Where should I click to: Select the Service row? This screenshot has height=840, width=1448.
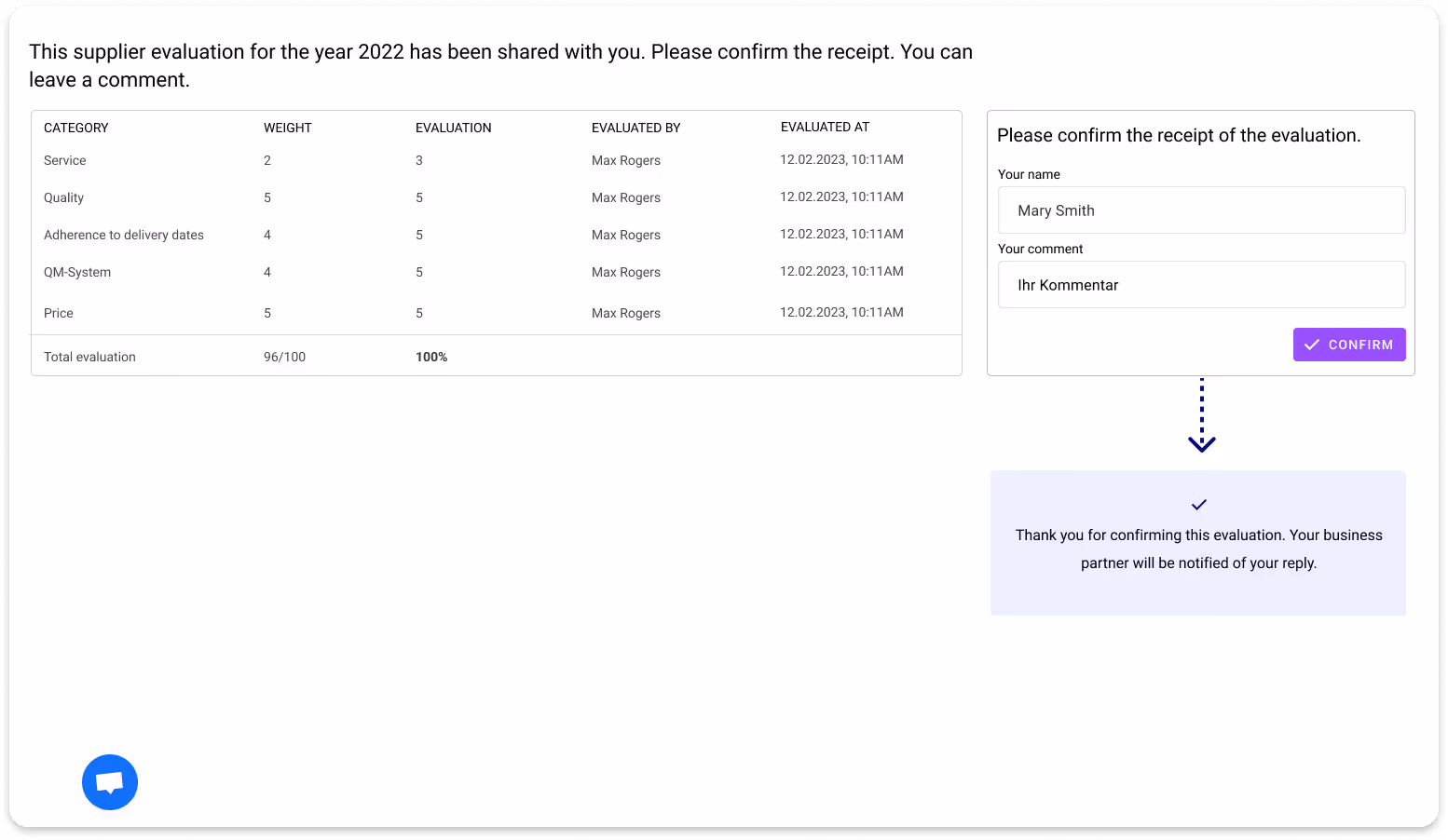click(497, 160)
